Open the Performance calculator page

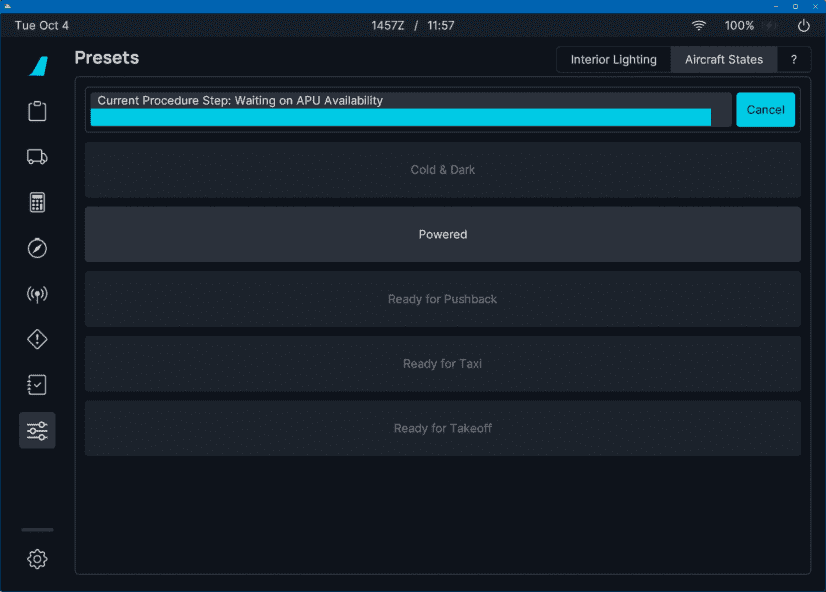point(37,203)
